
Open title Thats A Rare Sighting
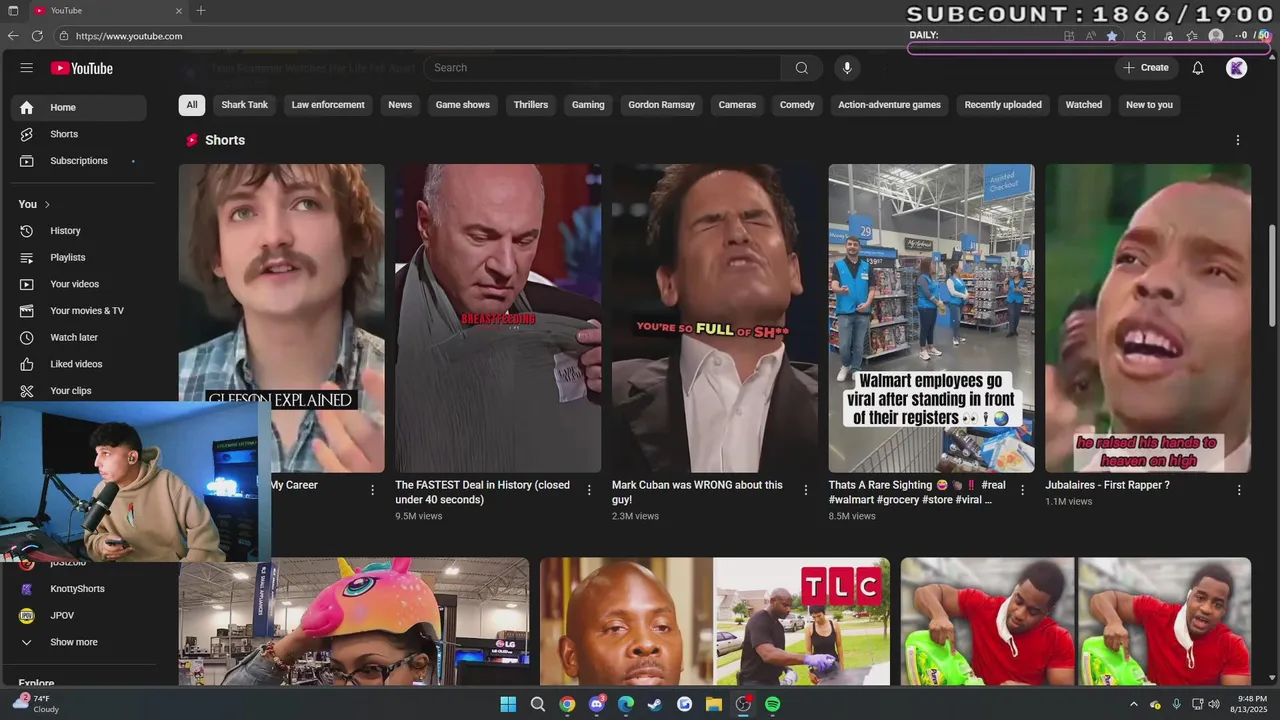pos(917,492)
